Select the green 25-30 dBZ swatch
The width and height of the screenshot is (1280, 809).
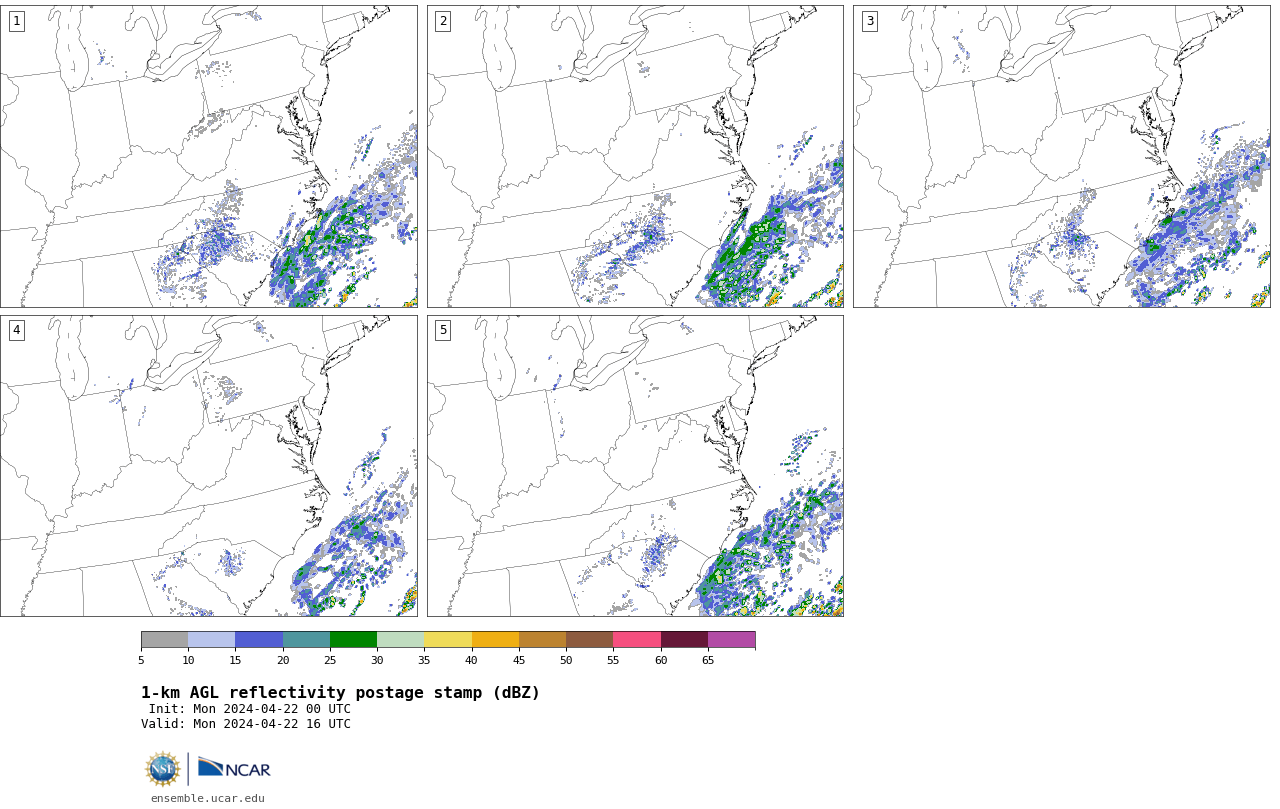tap(353, 640)
